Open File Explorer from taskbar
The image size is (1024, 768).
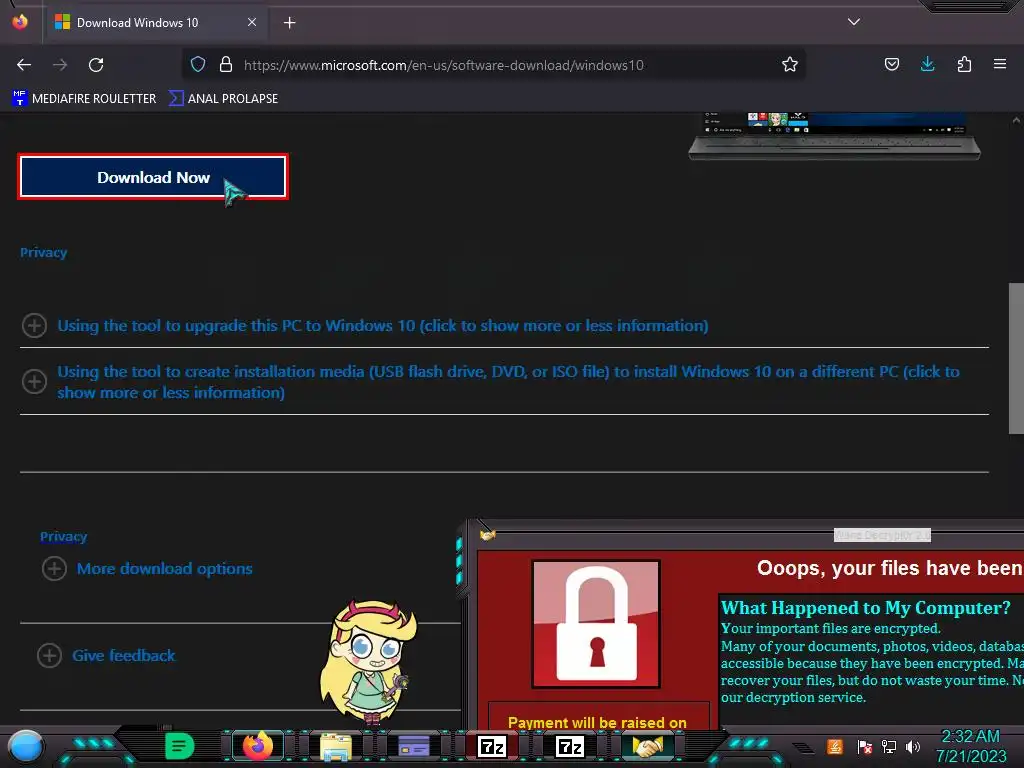pyautogui.click(x=336, y=746)
